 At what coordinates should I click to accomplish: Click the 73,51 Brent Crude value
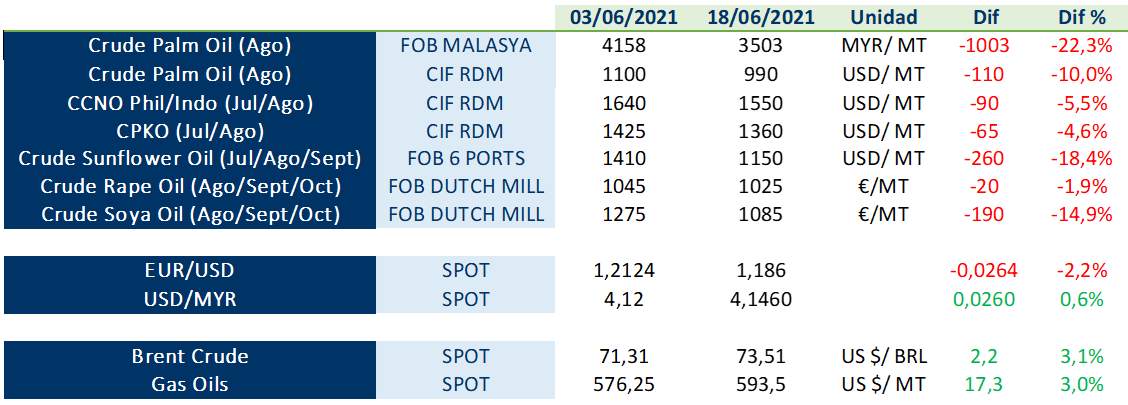point(760,356)
